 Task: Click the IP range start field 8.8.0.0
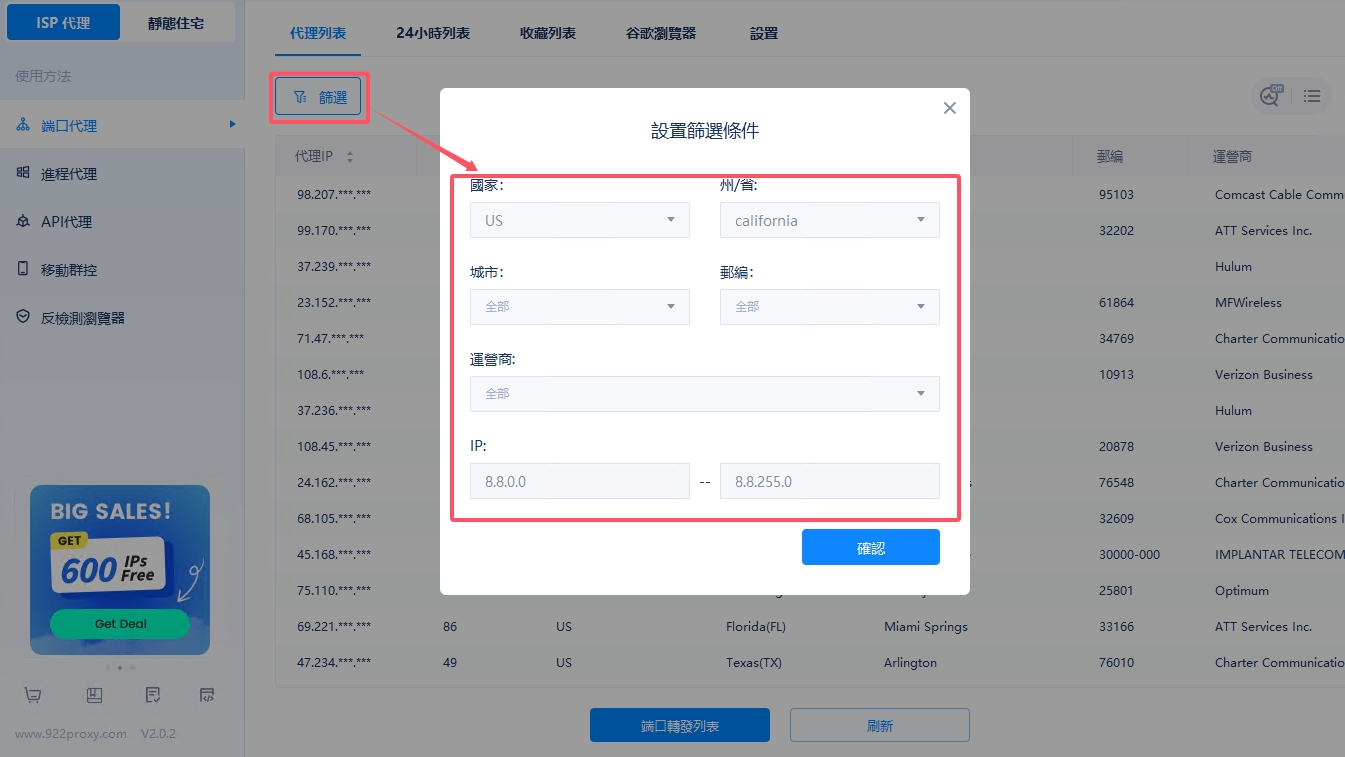coord(579,481)
